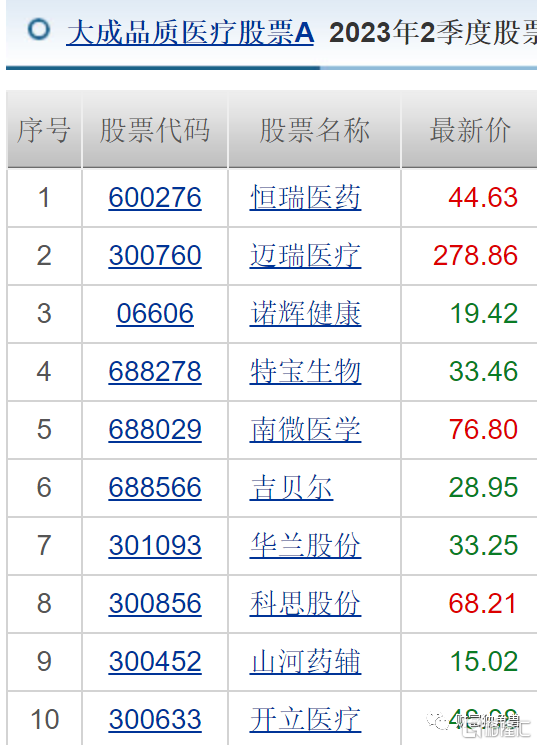Open stock code 300856
The height and width of the screenshot is (745, 537).
(155, 603)
